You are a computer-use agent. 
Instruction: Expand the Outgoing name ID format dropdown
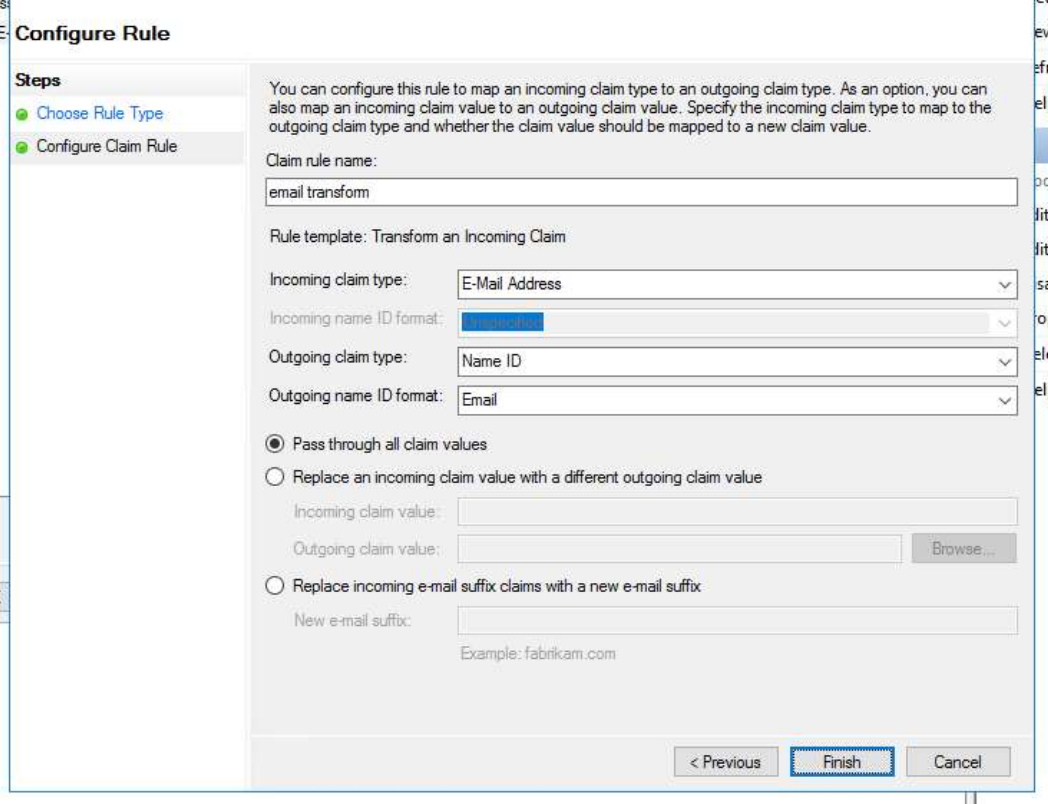737,399
